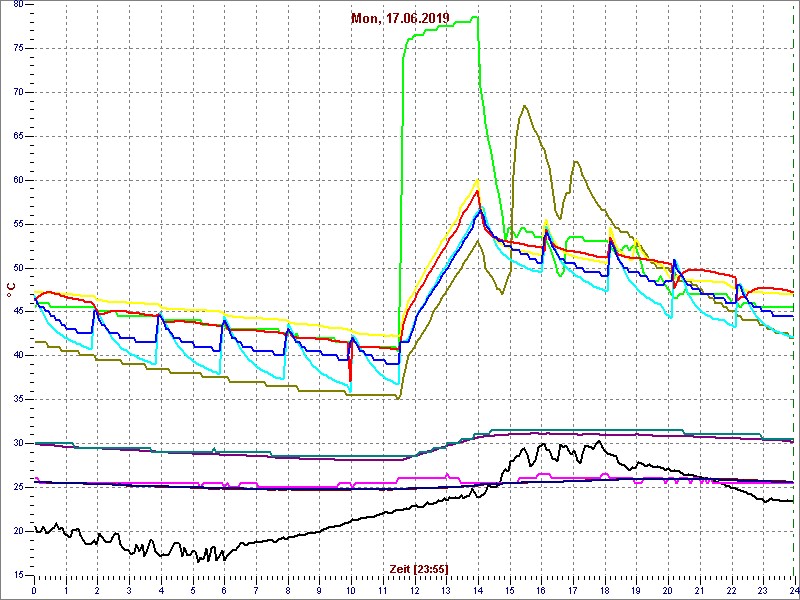Click hour 0 on the time axis
This screenshot has width=800, height=600.
pyautogui.click(x=34, y=590)
